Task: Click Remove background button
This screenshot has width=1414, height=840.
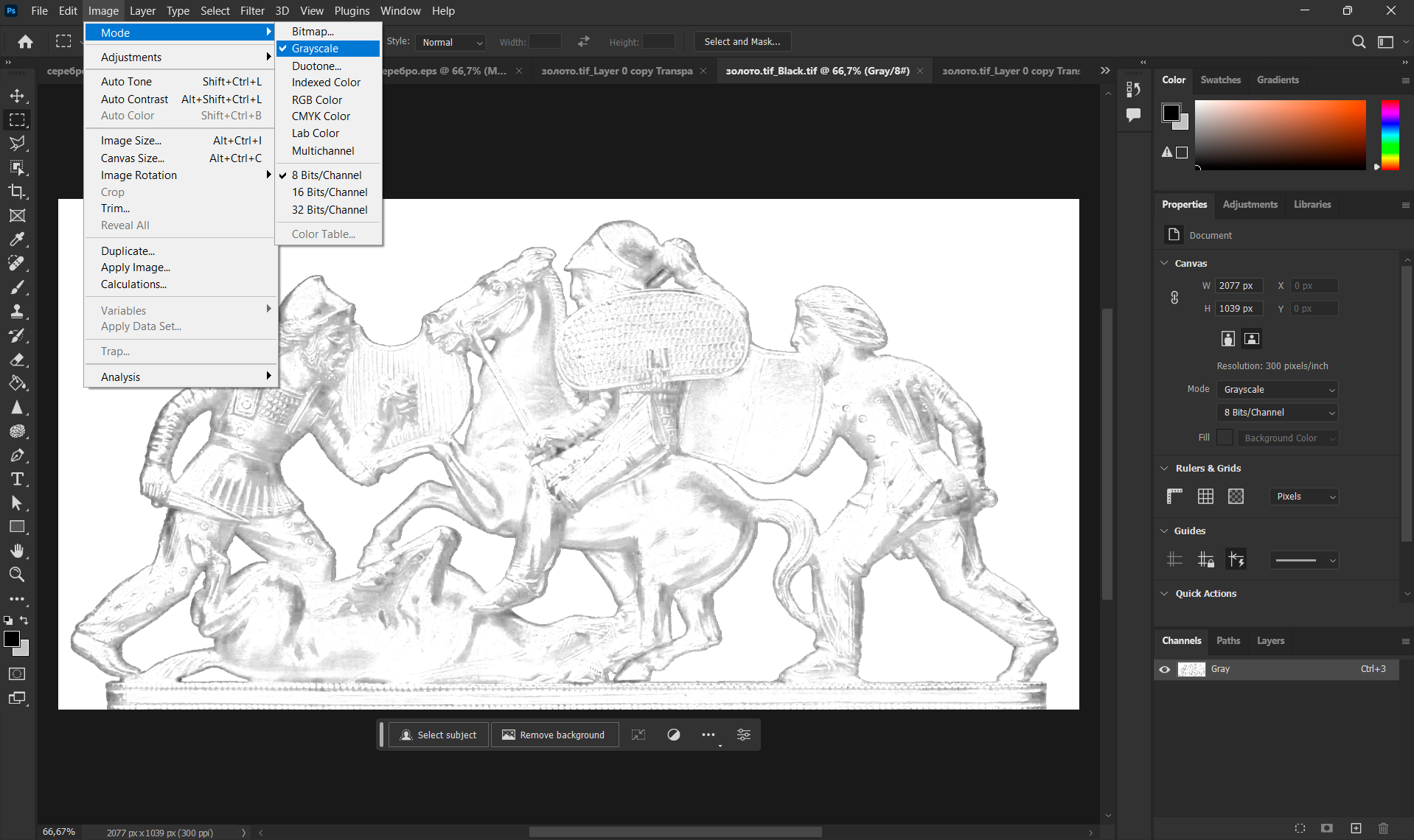Action: 554,735
